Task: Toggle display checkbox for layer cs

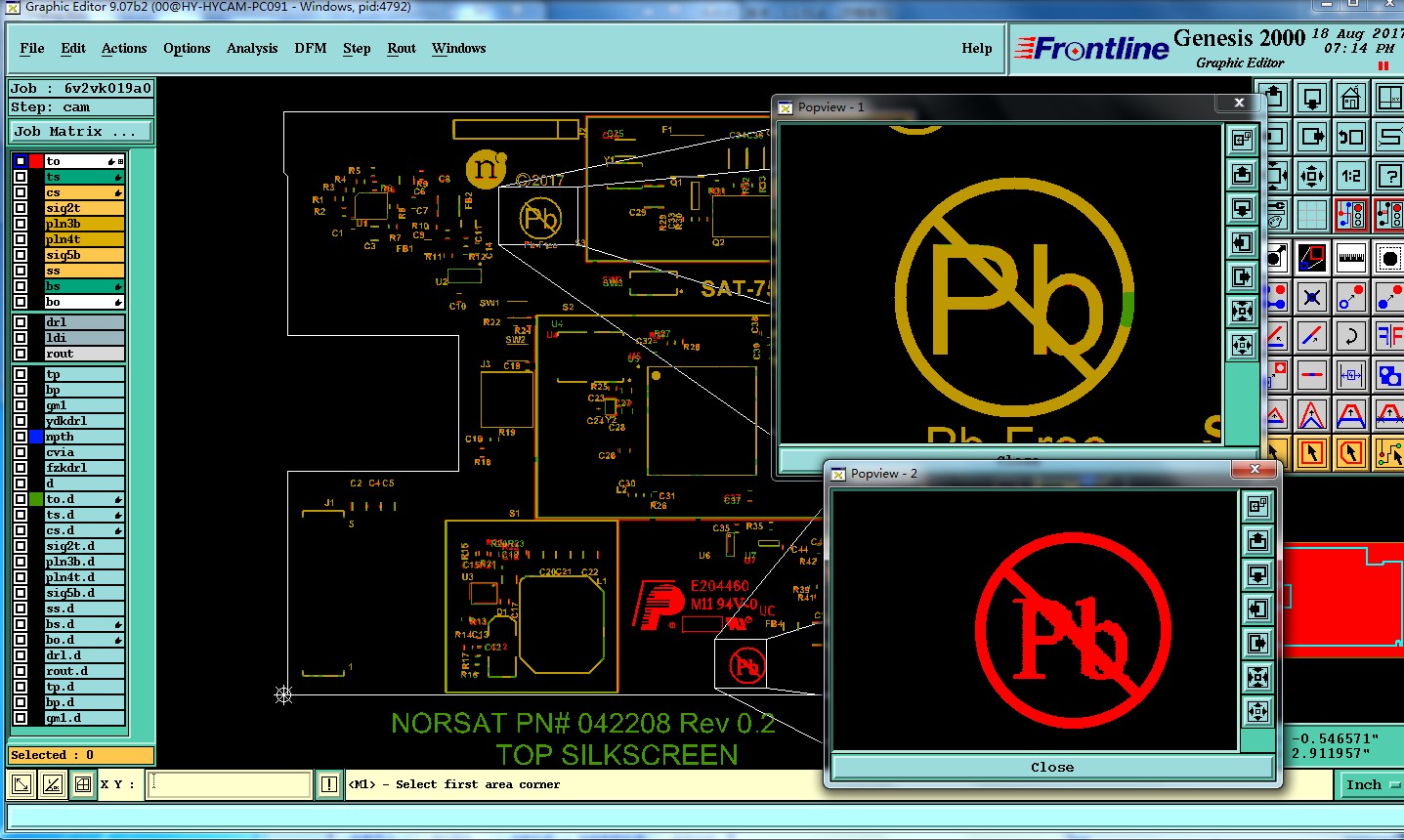Action: [x=21, y=192]
